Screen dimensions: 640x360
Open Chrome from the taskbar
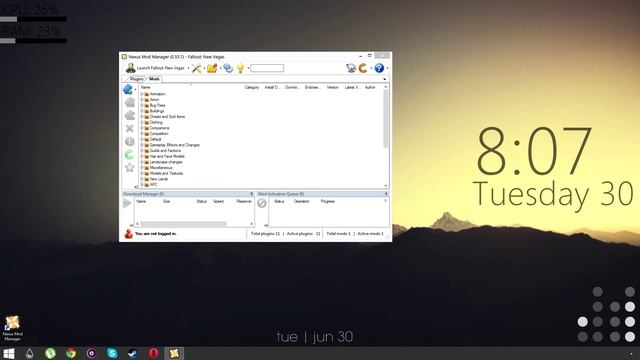pos(71,353)
